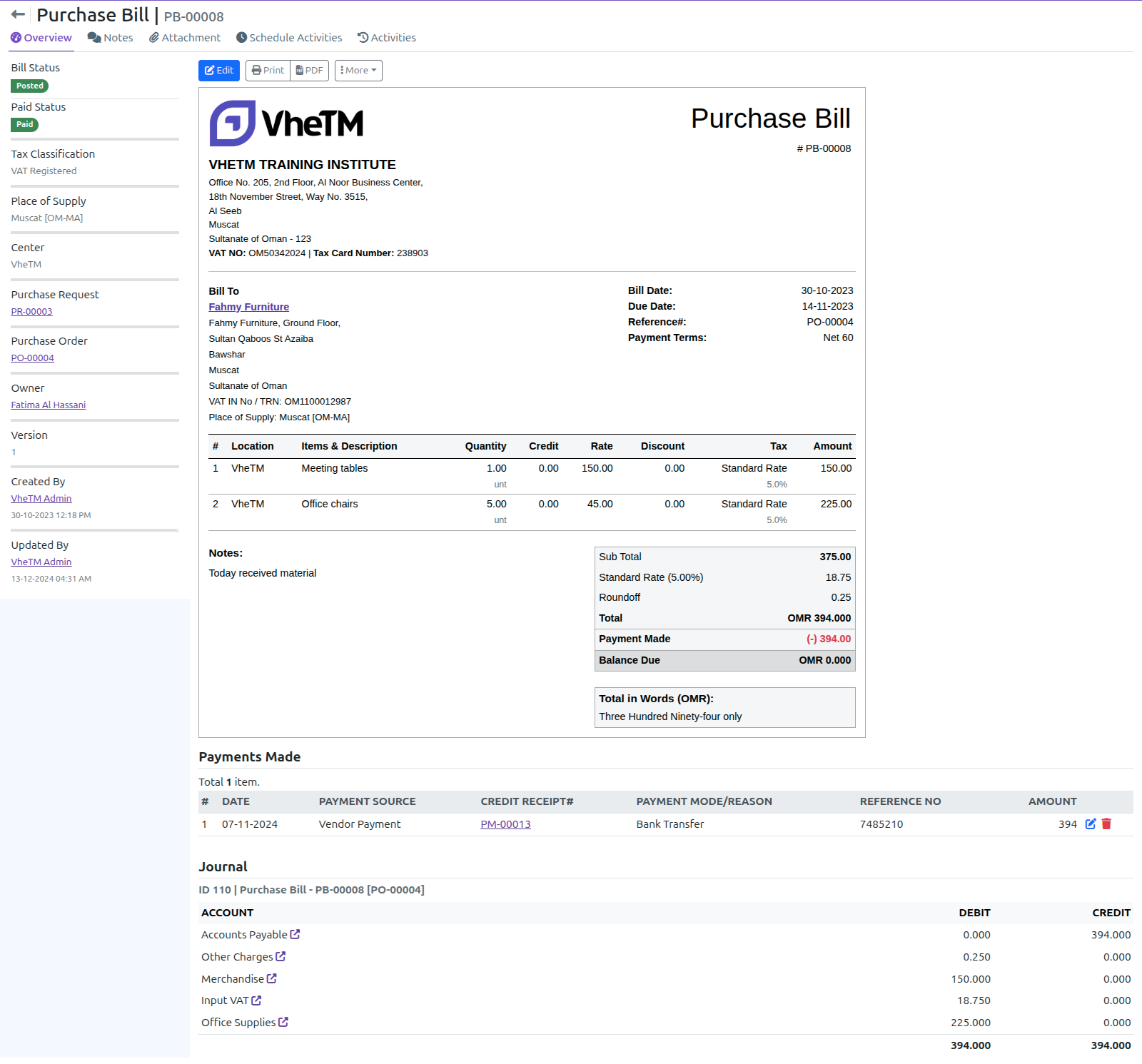Click 'VAT Registered' tax classification value
The width and height of the screenshot is (1142, 1064).
(44, 171)
